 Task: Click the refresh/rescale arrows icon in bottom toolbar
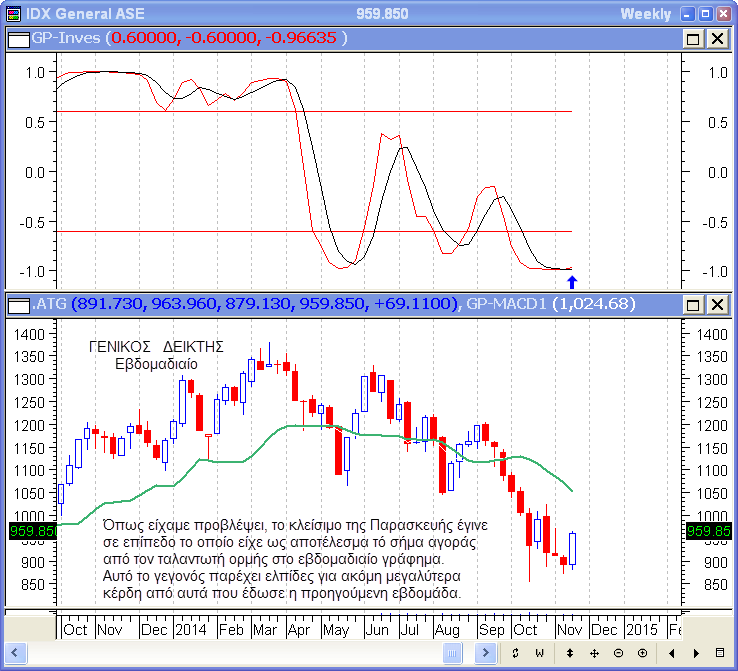click(514, 653)
